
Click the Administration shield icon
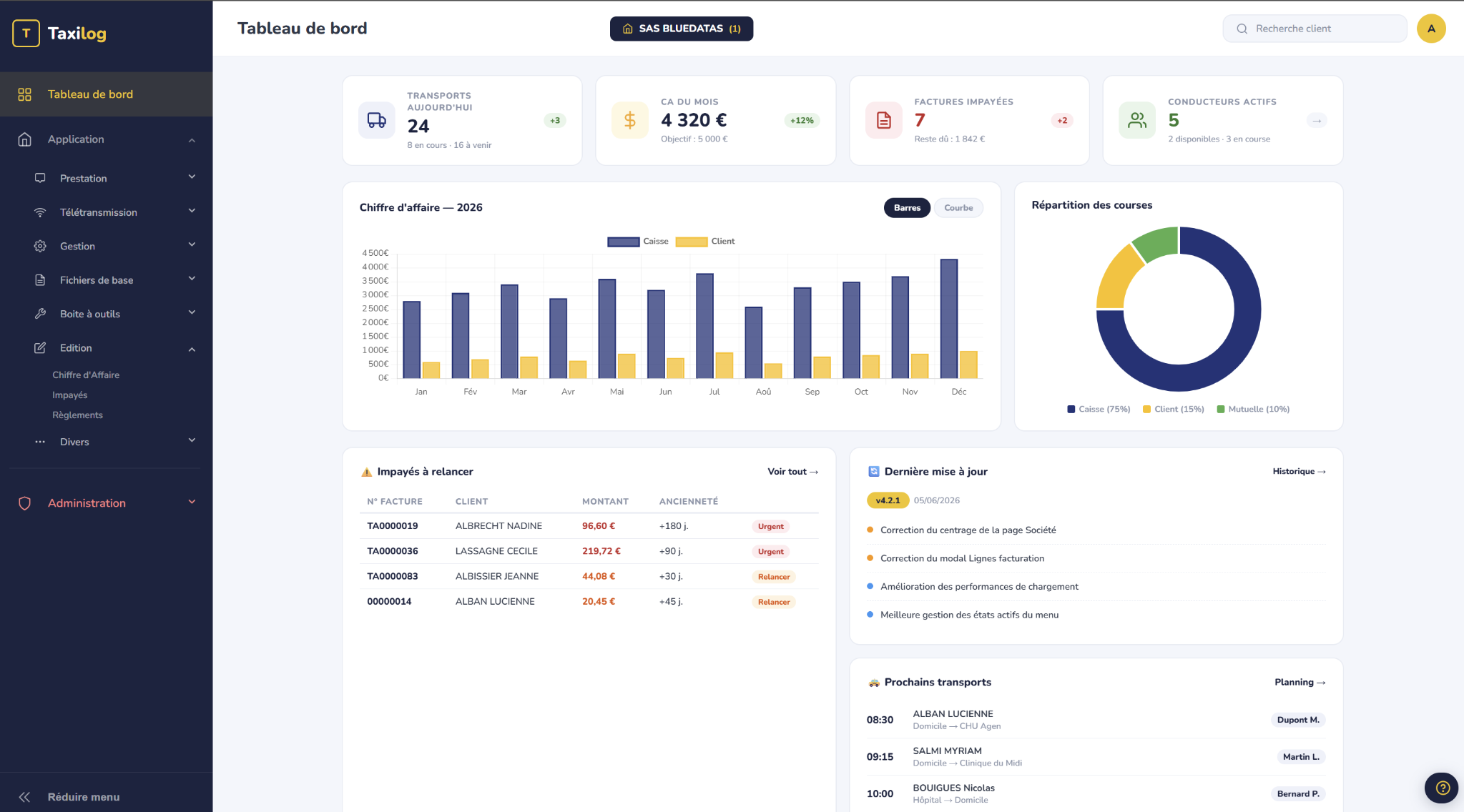coord(24,503)
